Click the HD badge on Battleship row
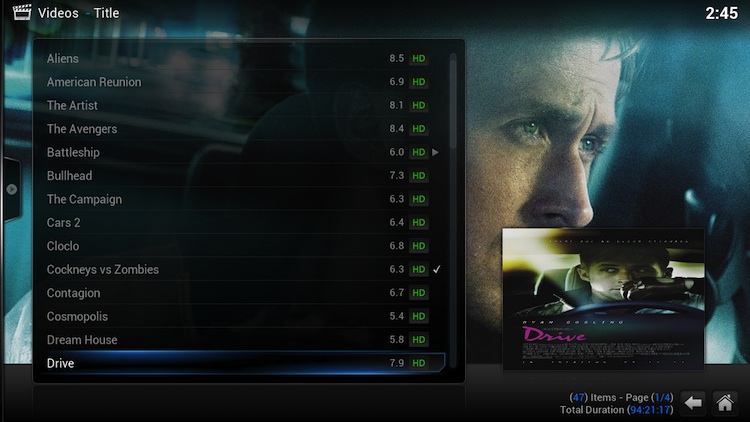 point(419,152)
